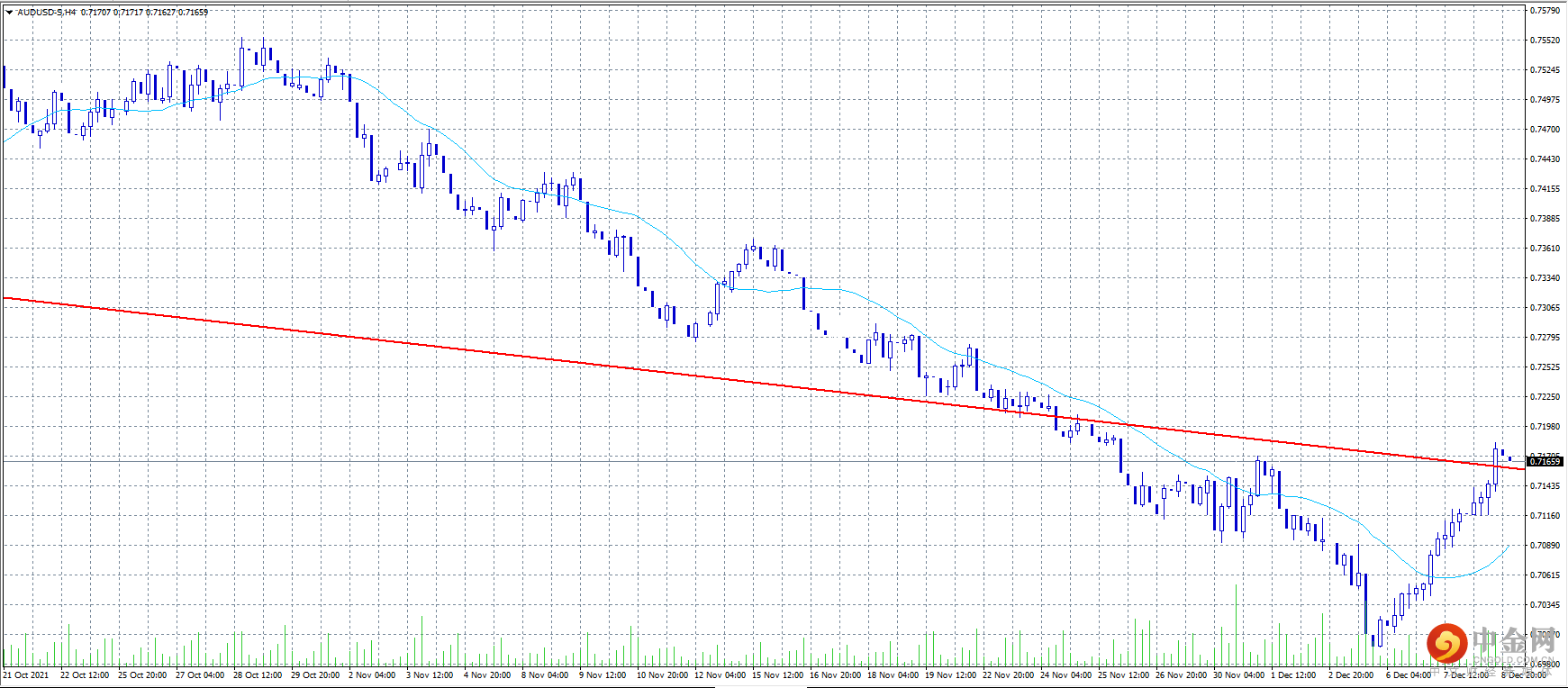Viewport: 1568px width, 688px height.
Task: Click the current price tag 0.71659
Action: point(1545,461)
